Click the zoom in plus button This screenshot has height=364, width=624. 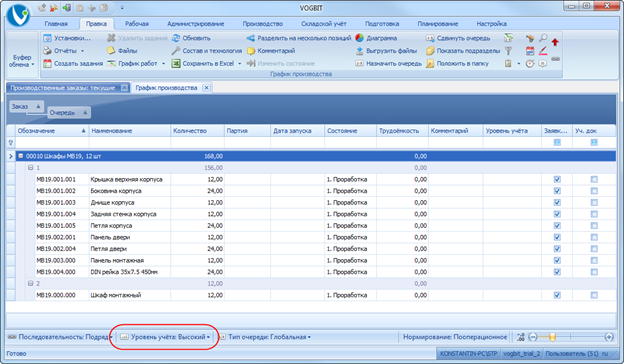tap(609, 337)
